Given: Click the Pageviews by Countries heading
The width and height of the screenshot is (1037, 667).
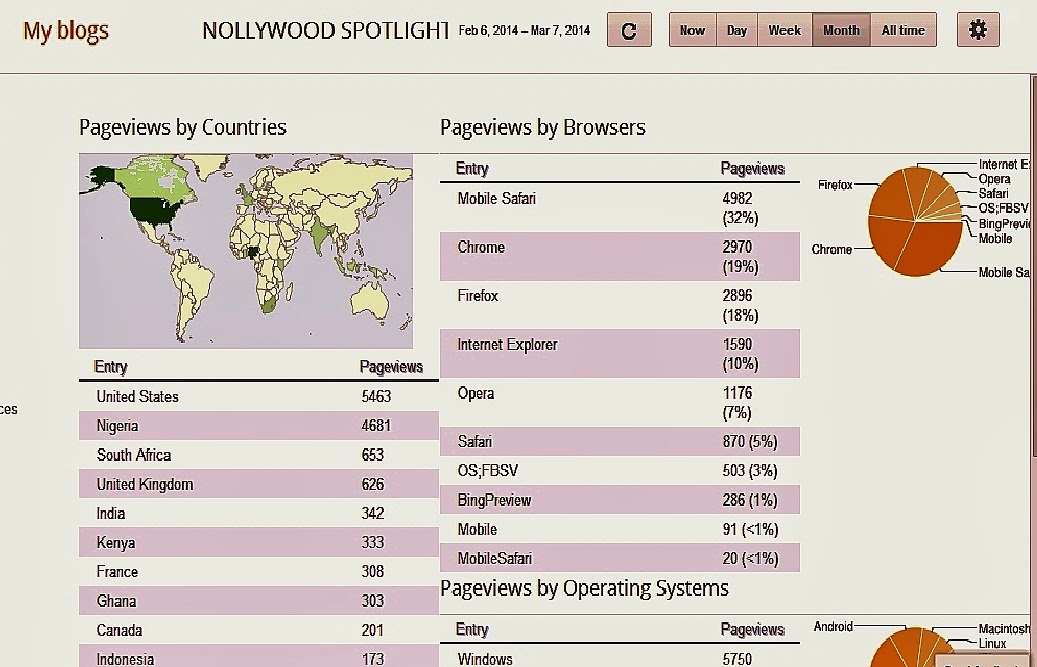Looking at the screenshot, I should (183, 127).
